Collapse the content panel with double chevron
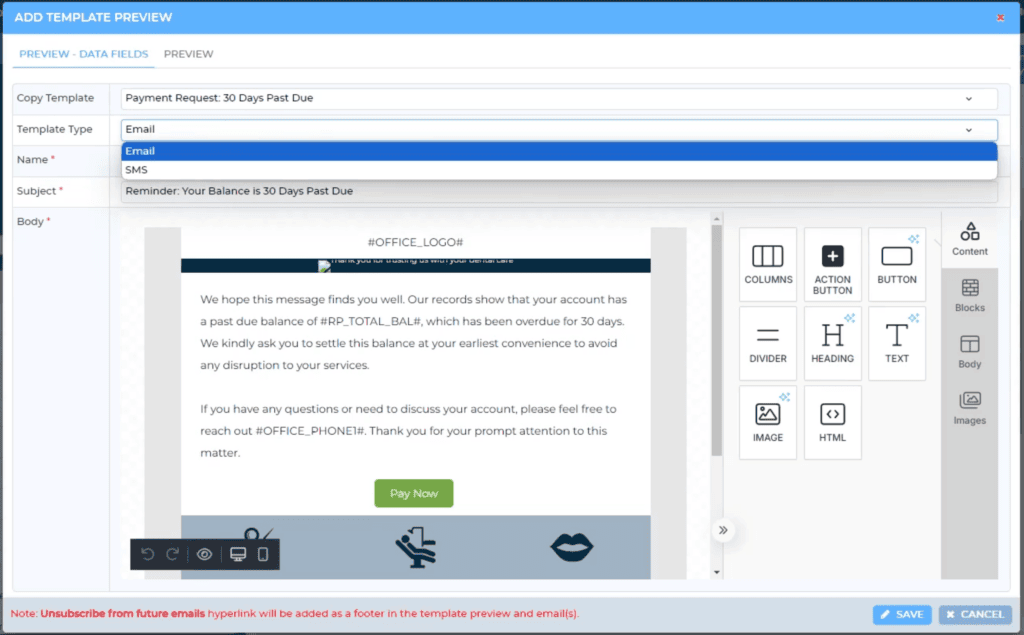Image resolution: width=1024 pixels, height=635 pixels. point(723,530)
